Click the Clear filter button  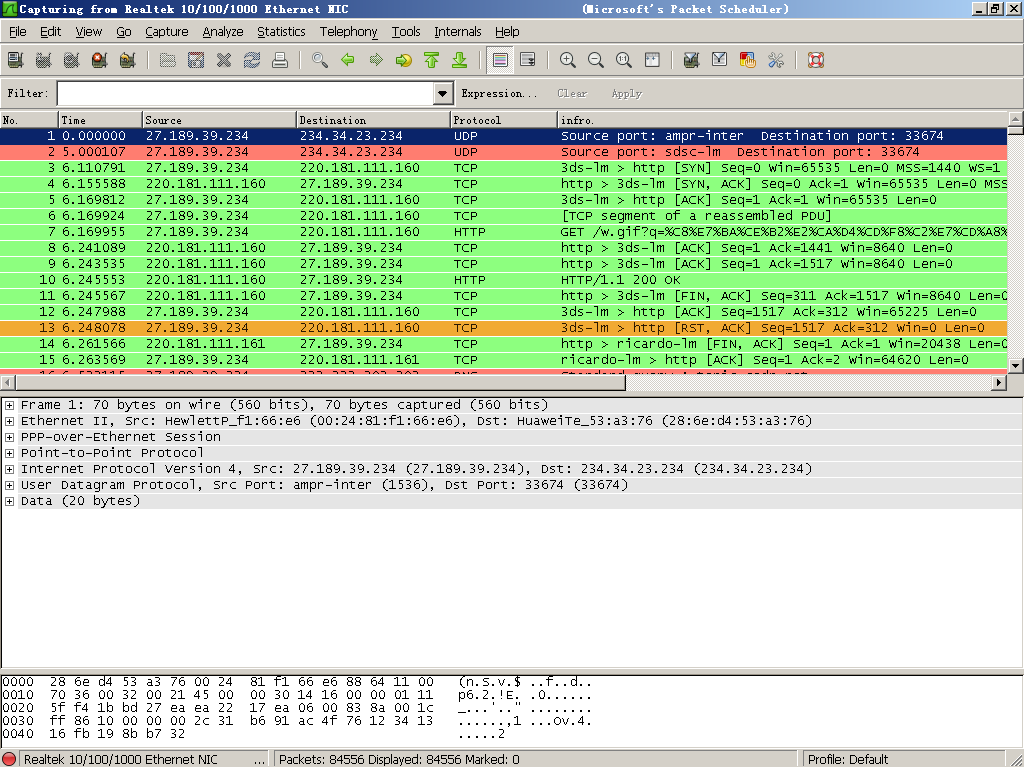[x=572, y=93]
